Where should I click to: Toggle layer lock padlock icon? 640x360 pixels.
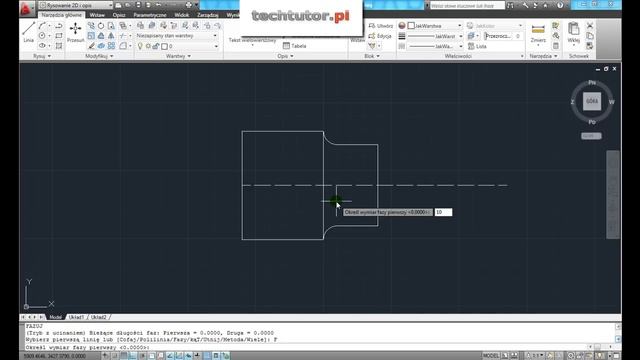pos(156,46)
